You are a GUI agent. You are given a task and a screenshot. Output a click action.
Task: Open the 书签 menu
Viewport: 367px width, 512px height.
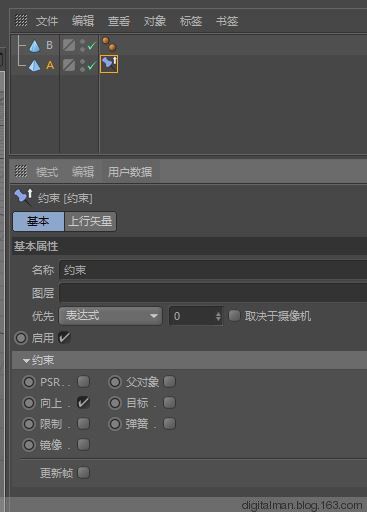227,21
